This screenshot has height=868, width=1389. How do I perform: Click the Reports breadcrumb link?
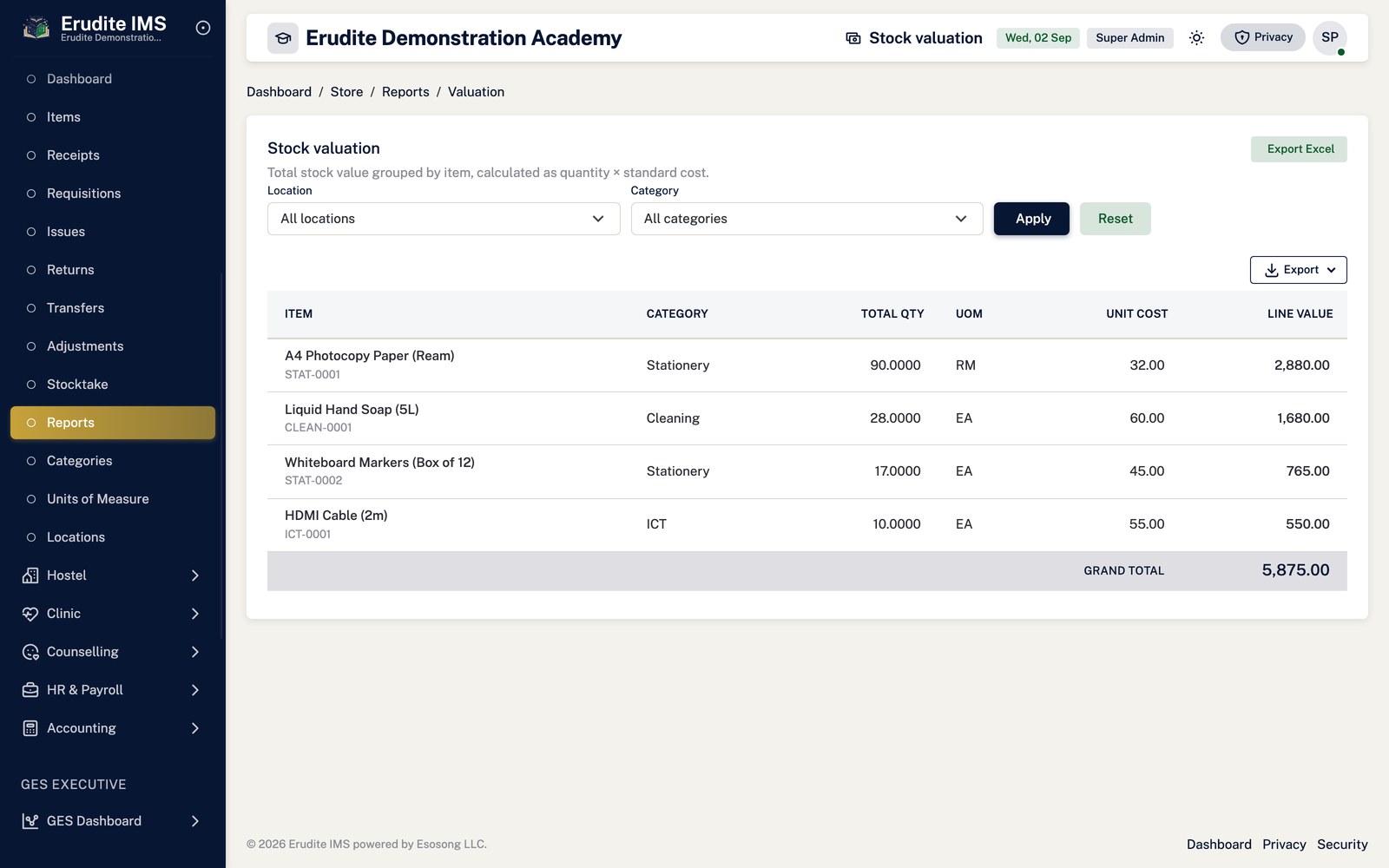(405, 92)
